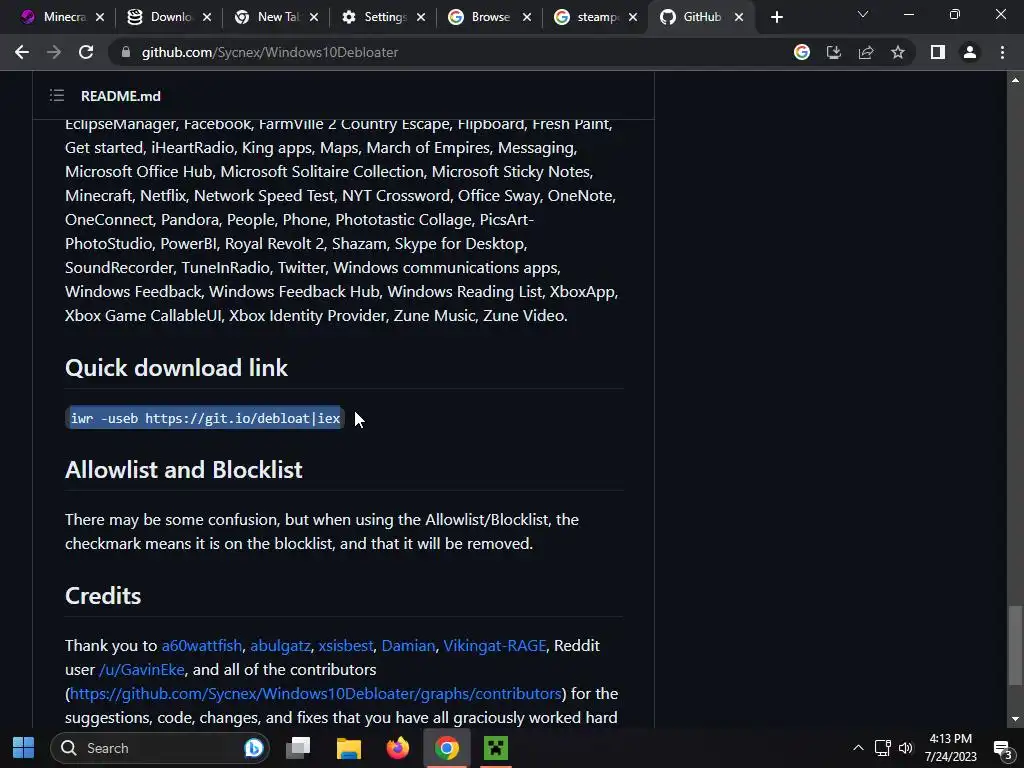Open Minecraft from the taskbar
The height and width of the screenshot is (768, 1024).
point(496,748)
